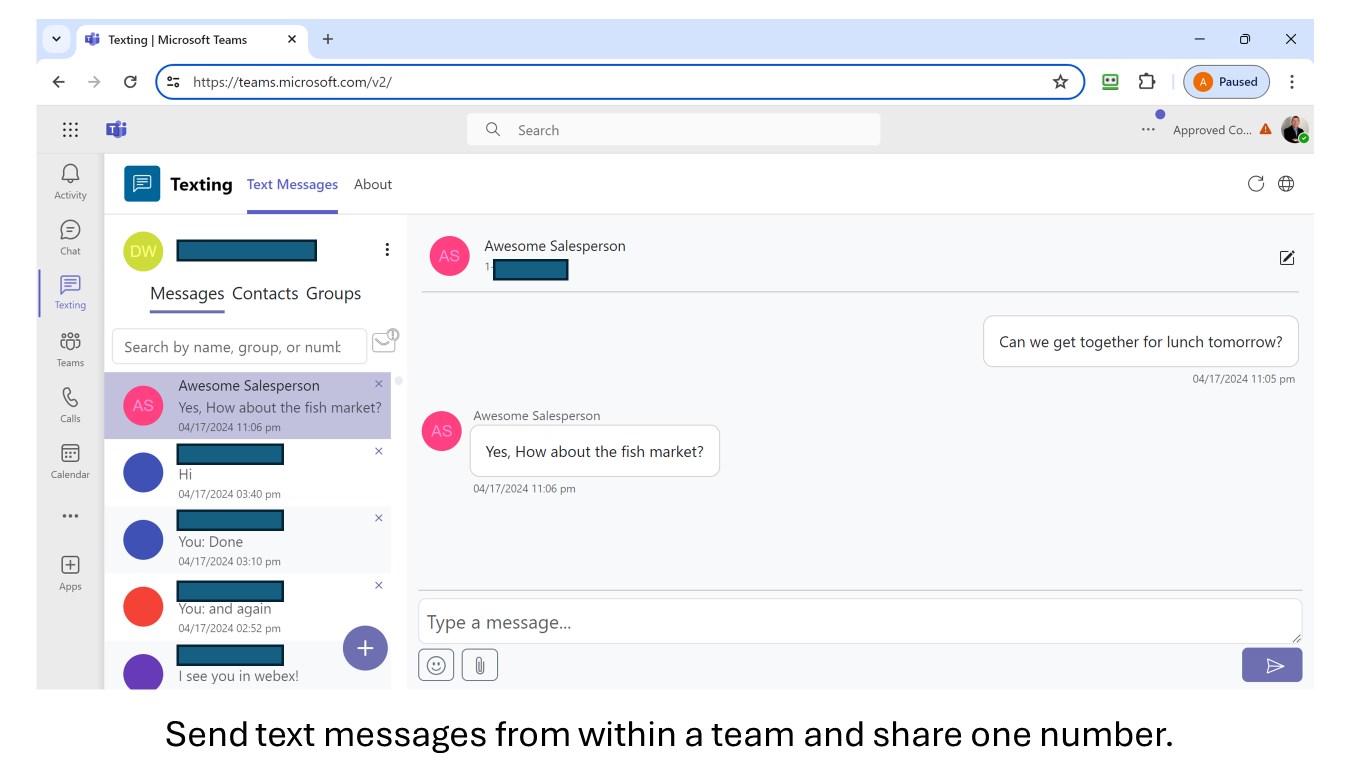Open the About tab
The width and height of the screenshot is (1366, 768).
point(373,184)
